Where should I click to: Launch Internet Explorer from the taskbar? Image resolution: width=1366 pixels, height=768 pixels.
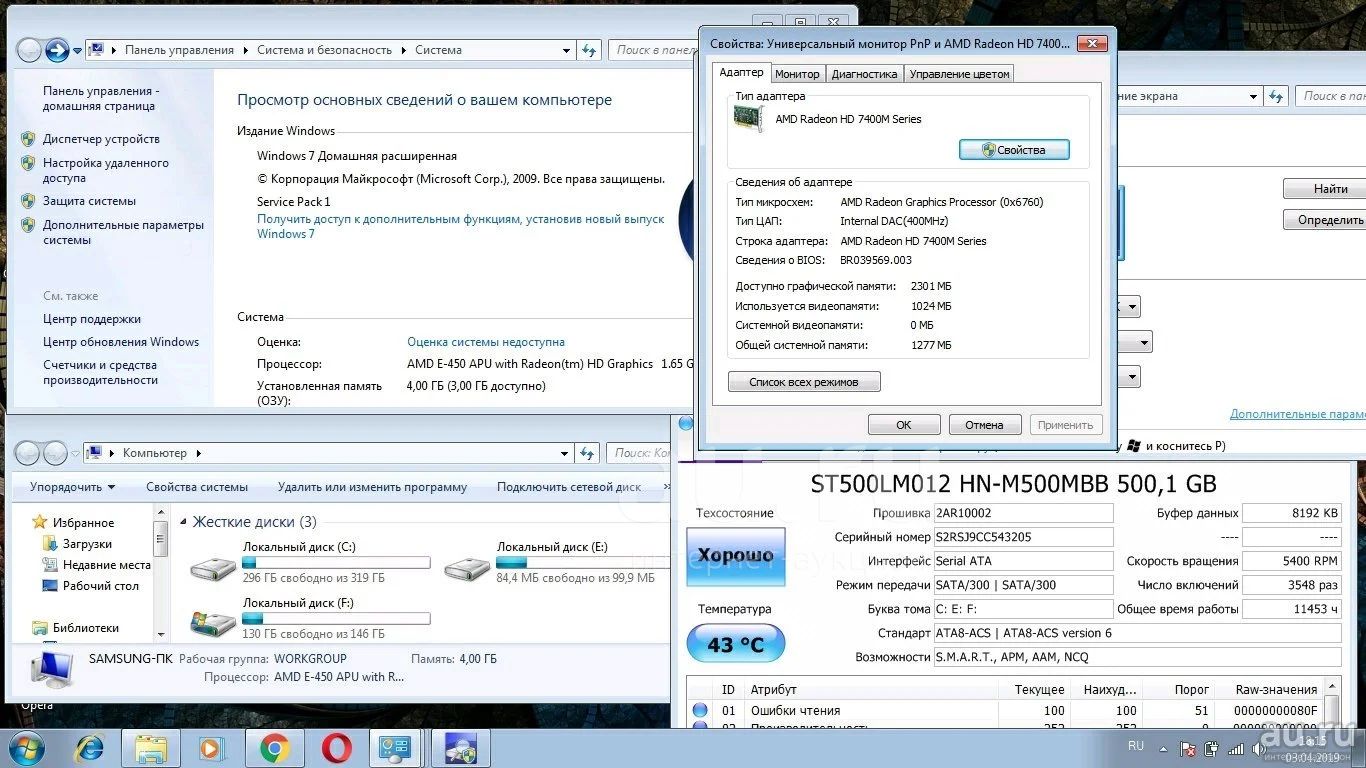tap(90, 748)
